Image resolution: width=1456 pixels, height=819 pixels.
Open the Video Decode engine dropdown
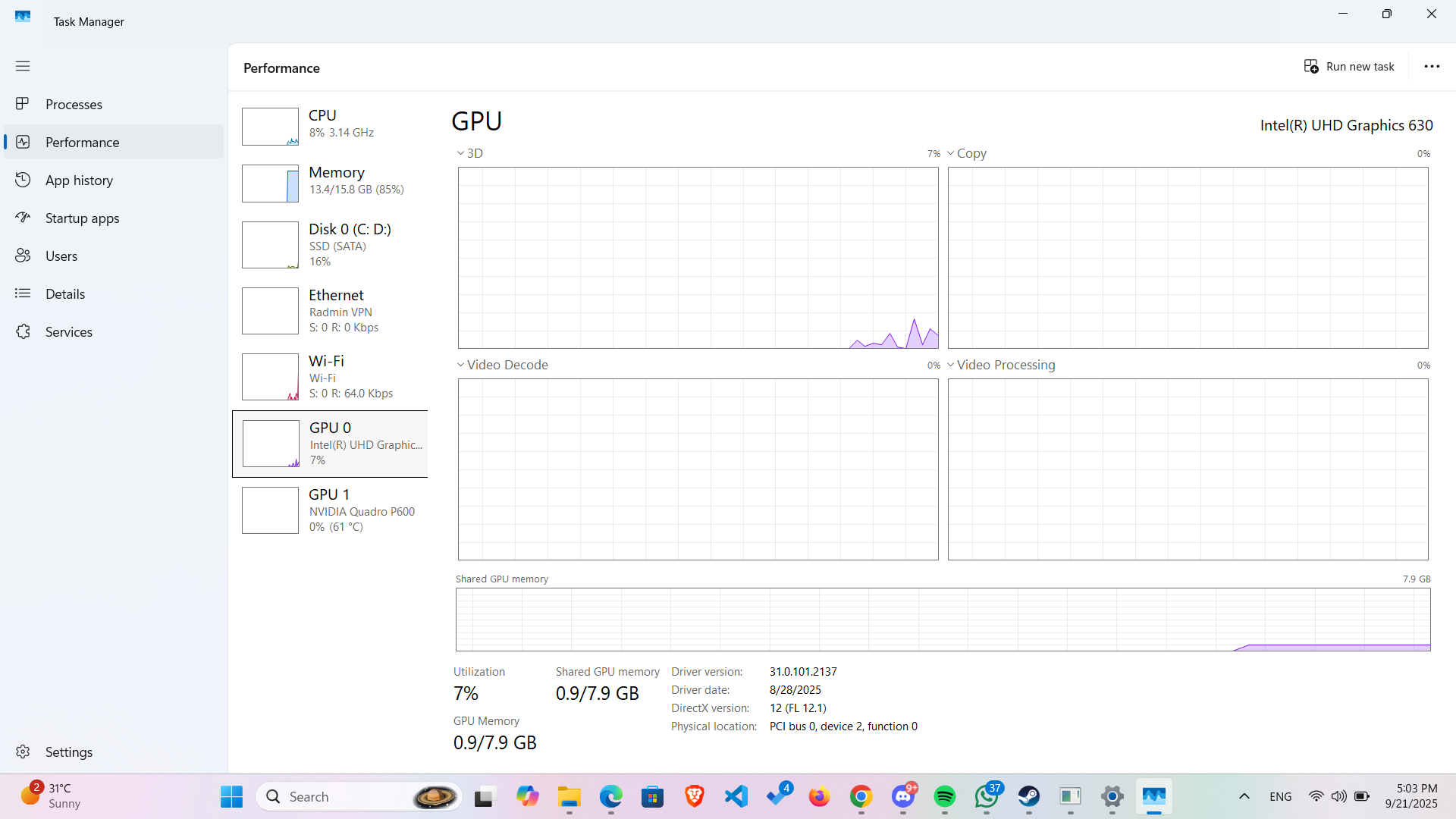pyautogui.click(x=502, y=365)
